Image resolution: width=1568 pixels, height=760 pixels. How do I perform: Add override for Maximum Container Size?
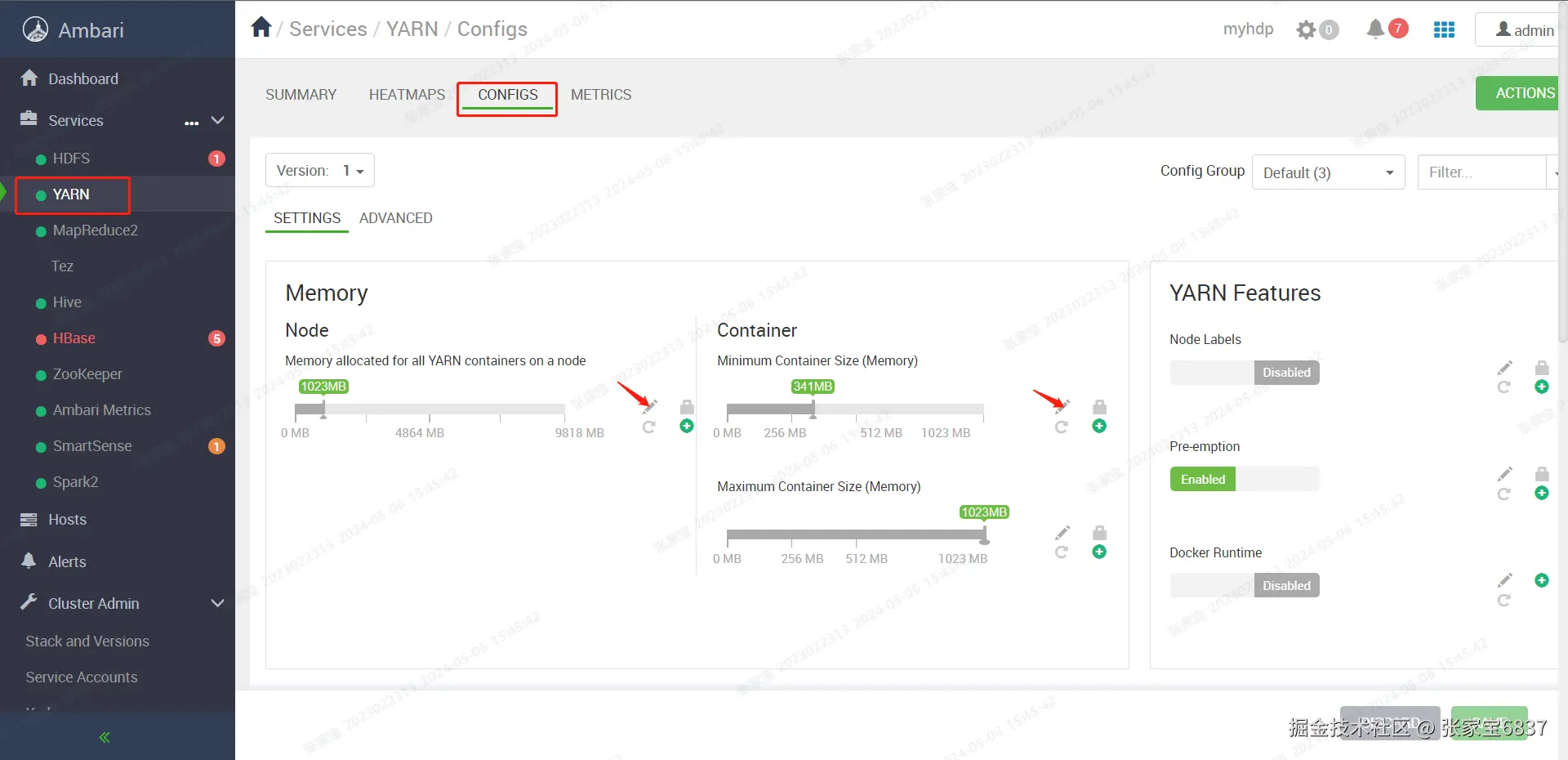(x=1099, y=552)
